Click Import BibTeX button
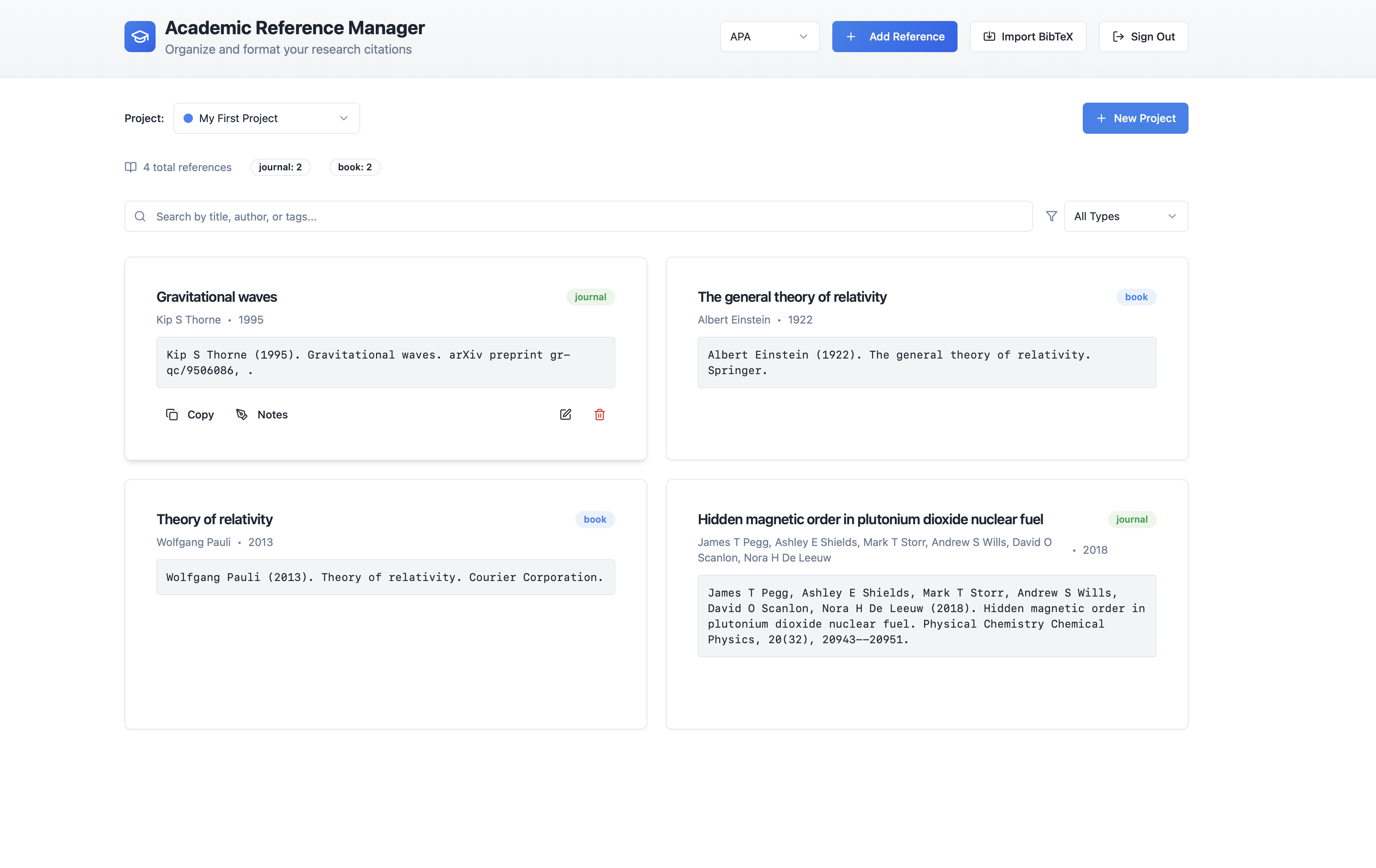This screenshot has width=1376, height=868. (1028, 37)
